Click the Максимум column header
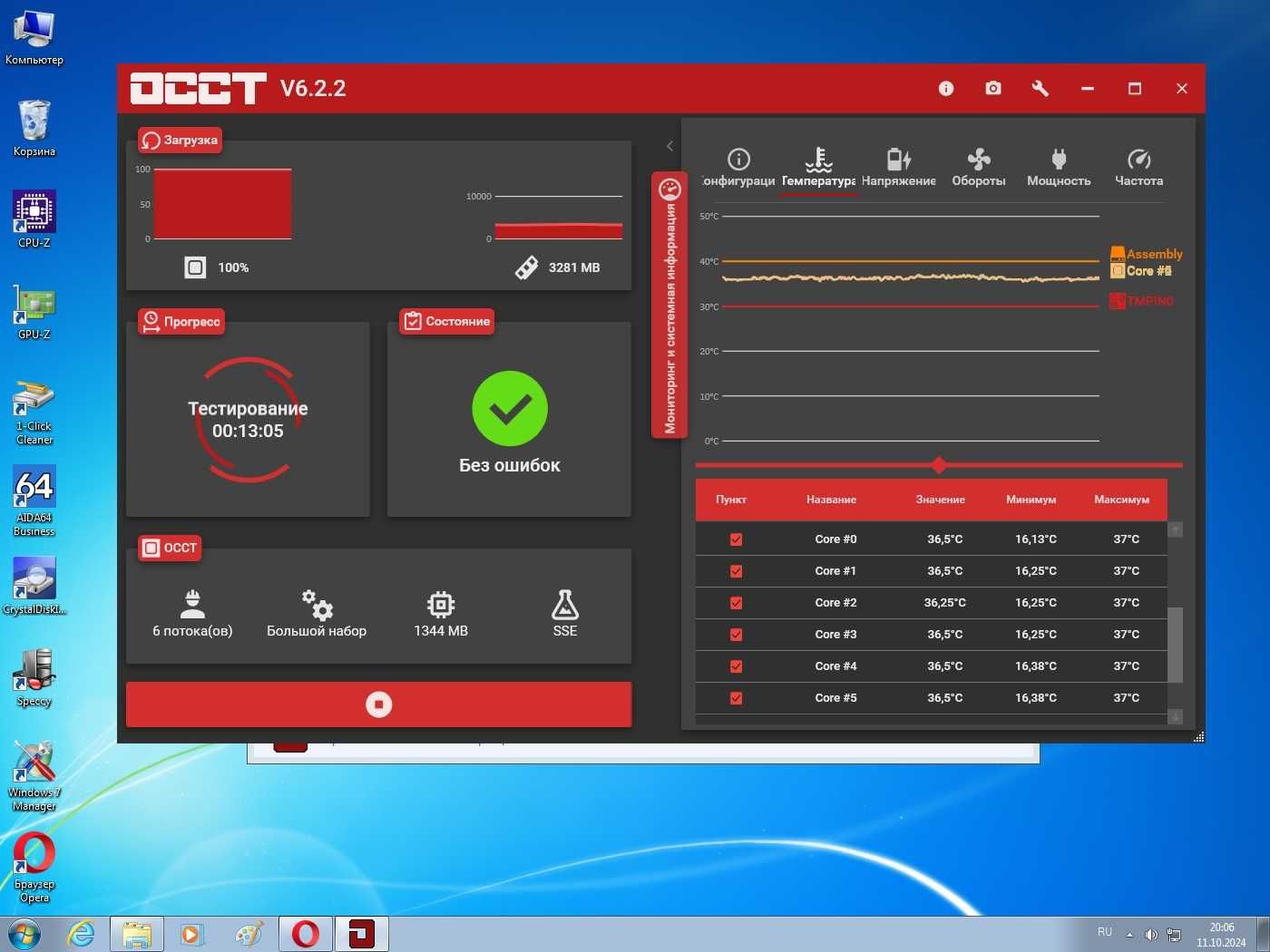The image size is (1270, 952). [x=1121, y=500]
